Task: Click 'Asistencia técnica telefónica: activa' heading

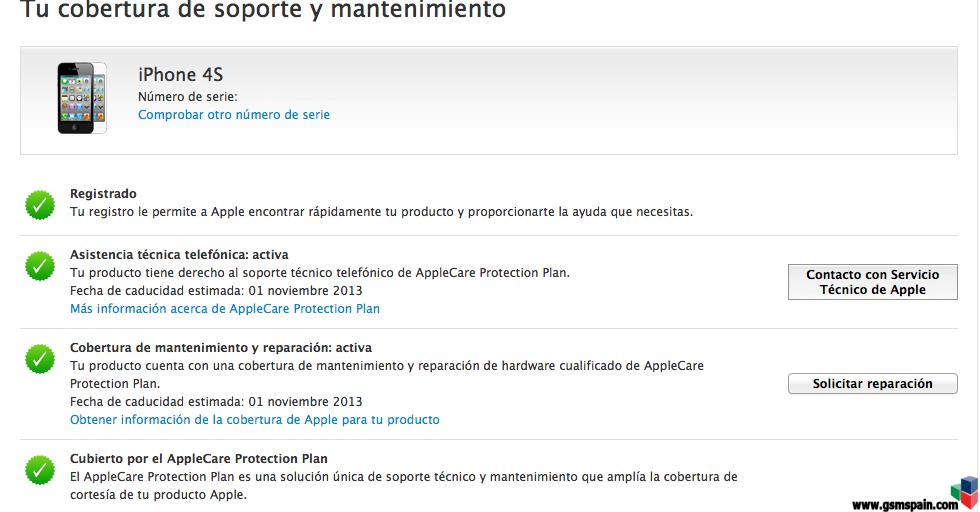Action: 179,255
